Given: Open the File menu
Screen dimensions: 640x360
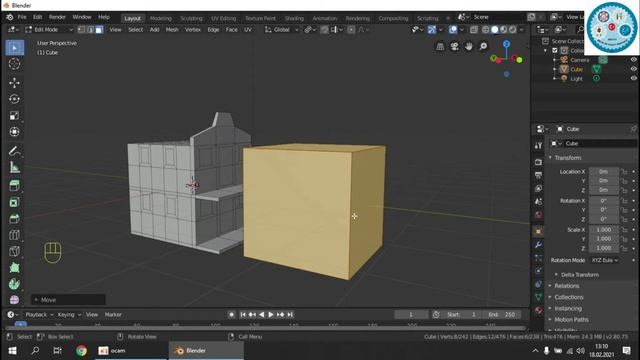Looking at the screenshot, I should coord(22,17).
